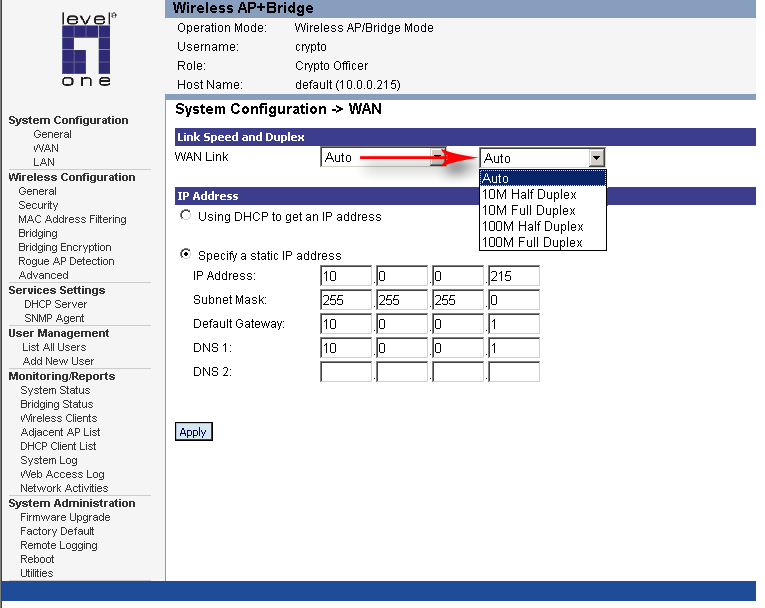Open Bridging Encryption settings
This screenshot has height=608, width=765.
[65, 247]
